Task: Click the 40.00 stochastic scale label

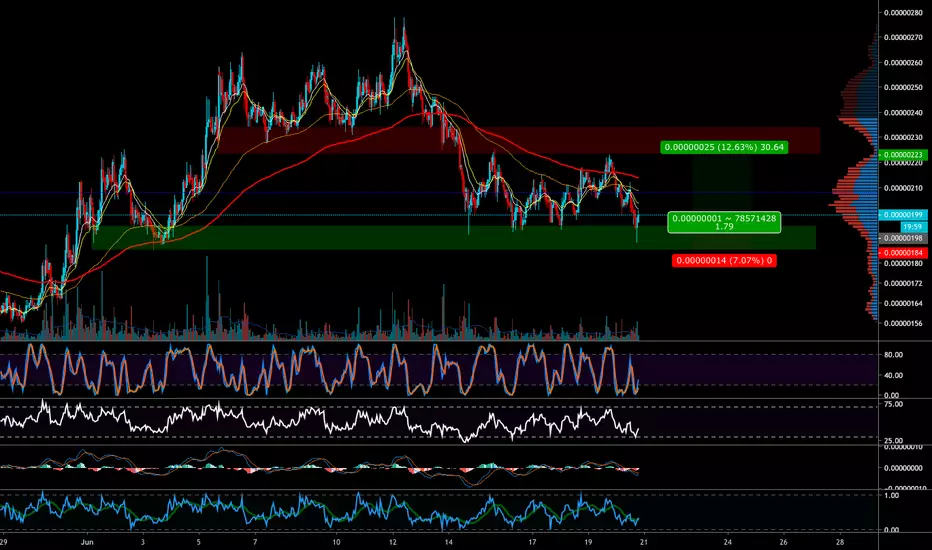Action: coord(893,375)
